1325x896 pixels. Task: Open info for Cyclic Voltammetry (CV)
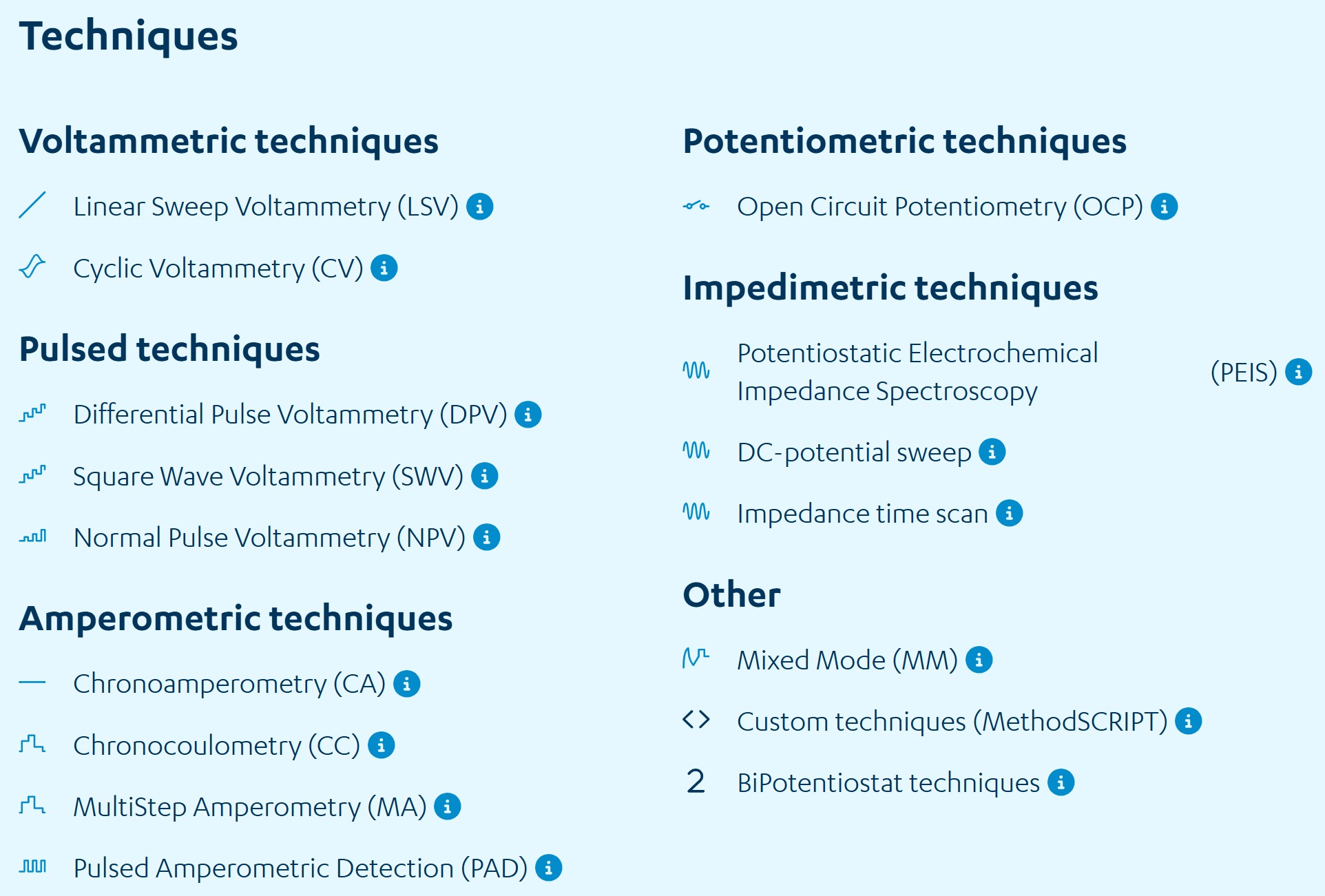pos(384,268)
